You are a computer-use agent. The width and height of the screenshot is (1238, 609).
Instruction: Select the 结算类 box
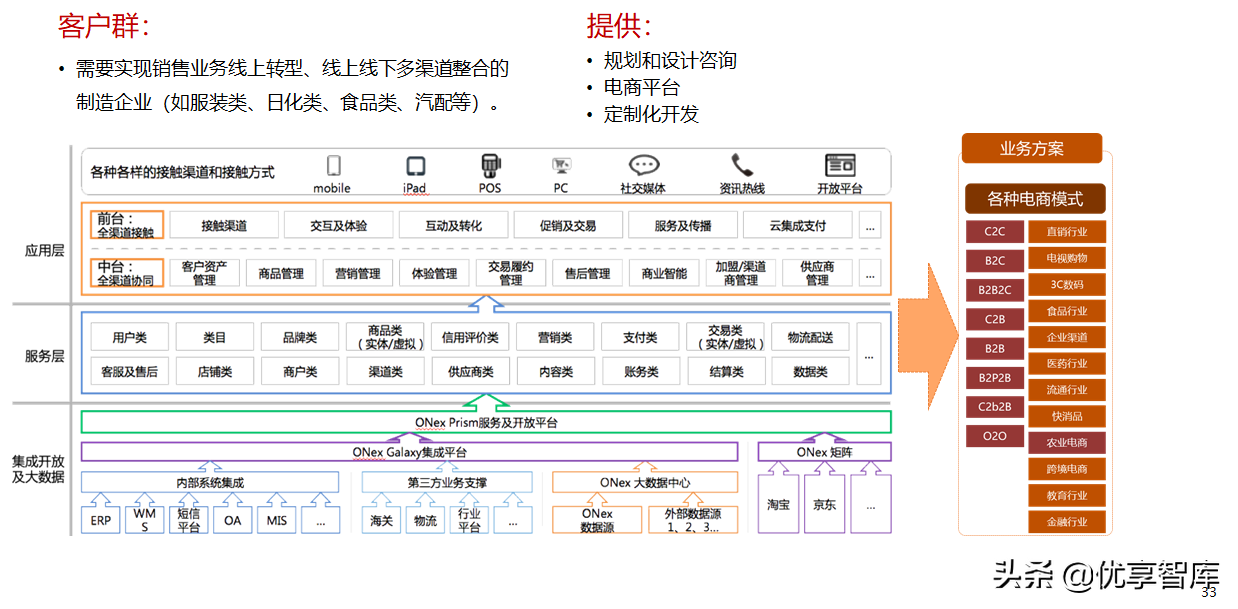pos(725,371)
